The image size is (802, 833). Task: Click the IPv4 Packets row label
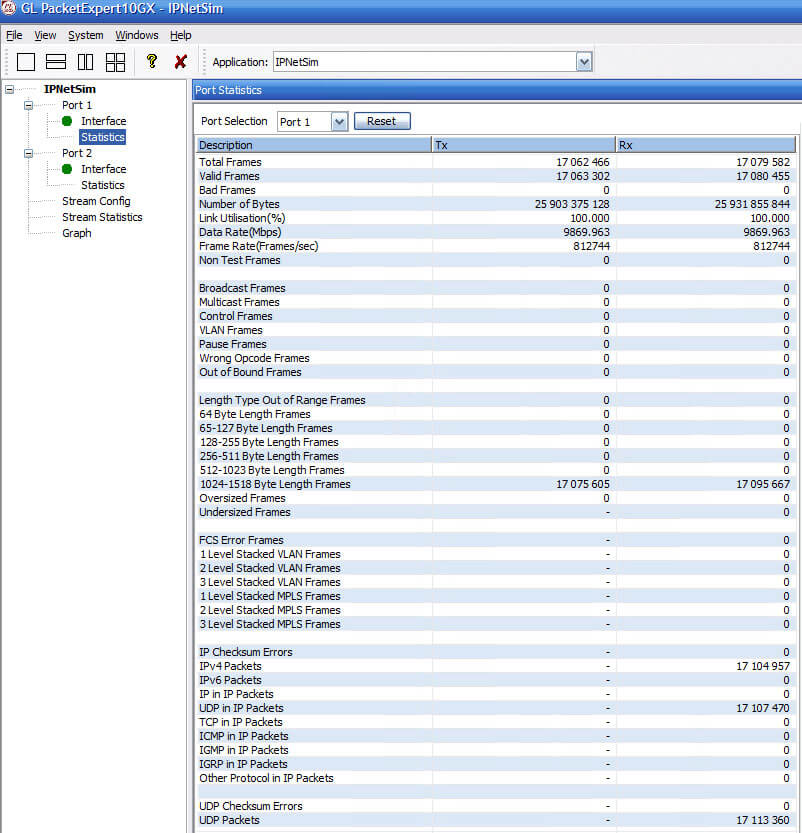pyautogui.click(x=230, y=666)
